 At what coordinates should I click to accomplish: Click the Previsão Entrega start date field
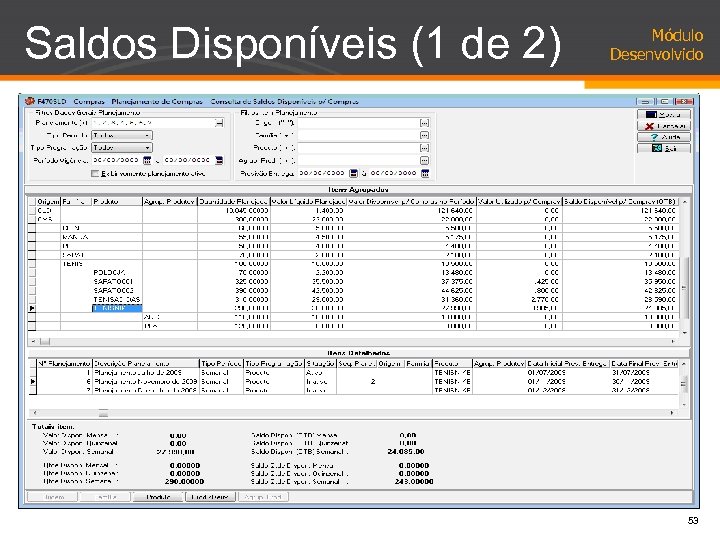[x=323, y=173]
